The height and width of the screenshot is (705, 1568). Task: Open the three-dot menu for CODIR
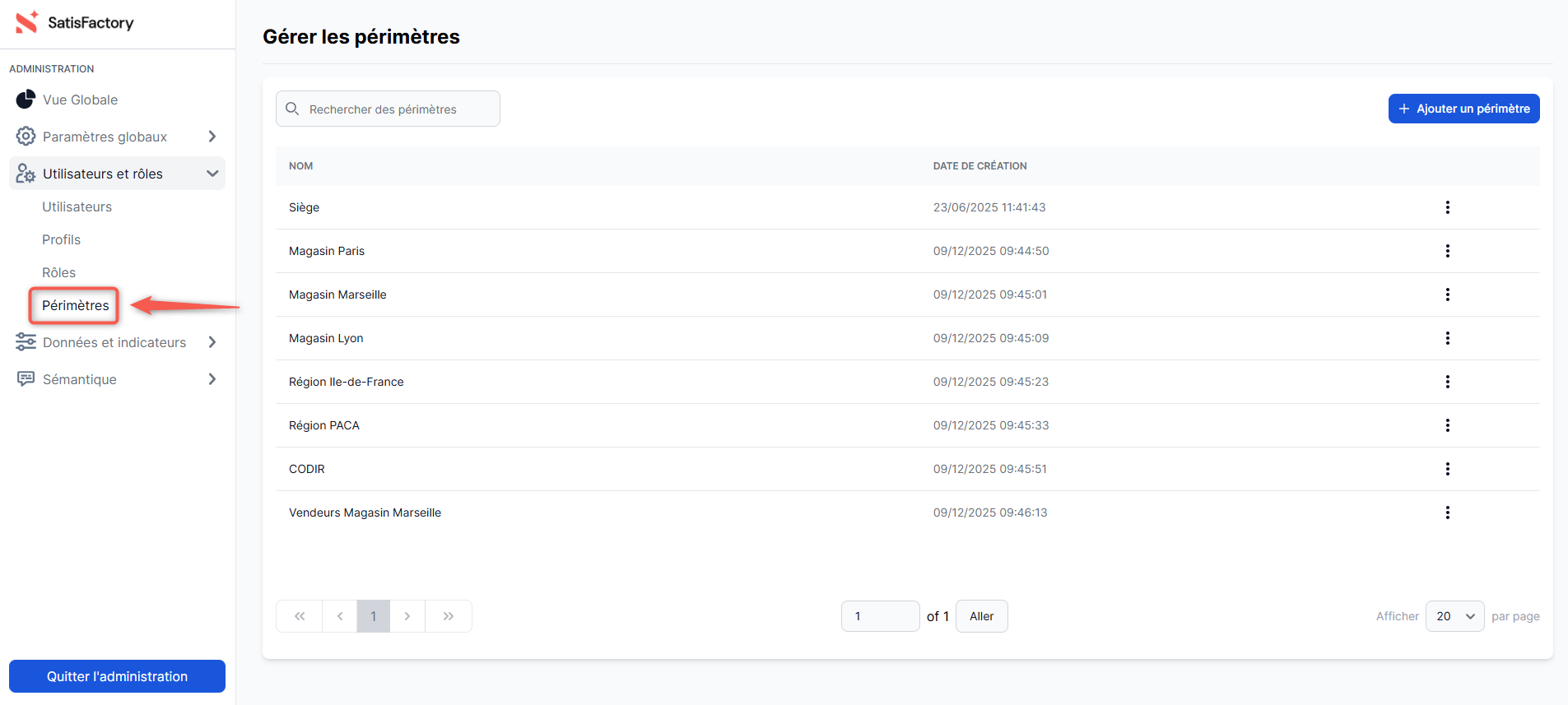1447,469
